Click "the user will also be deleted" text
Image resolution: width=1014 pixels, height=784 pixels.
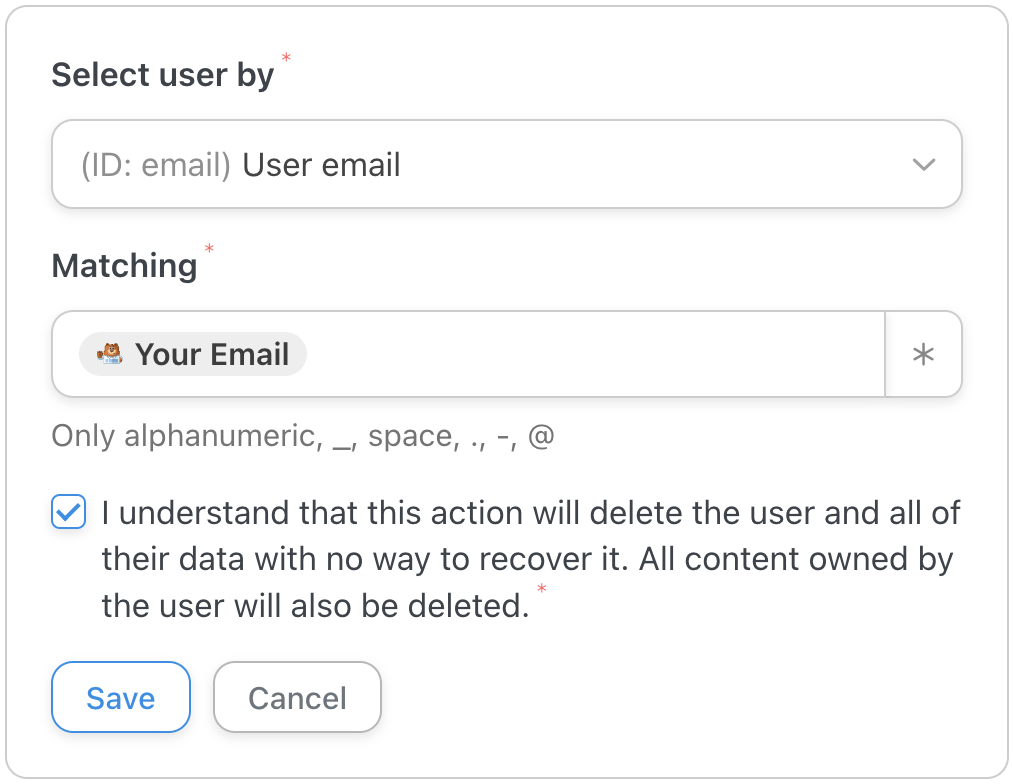tap(314, 605)
